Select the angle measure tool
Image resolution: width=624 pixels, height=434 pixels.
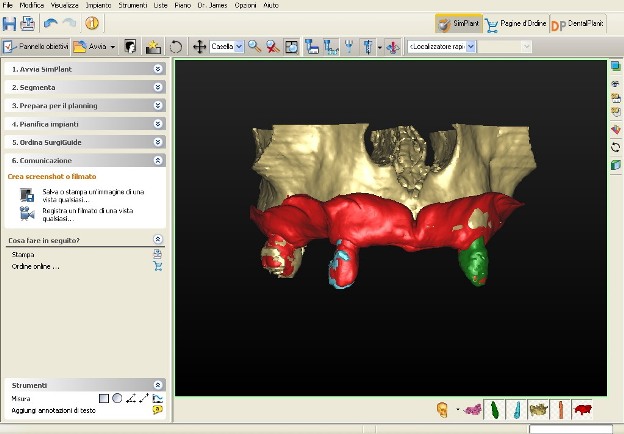coord(131,398)
